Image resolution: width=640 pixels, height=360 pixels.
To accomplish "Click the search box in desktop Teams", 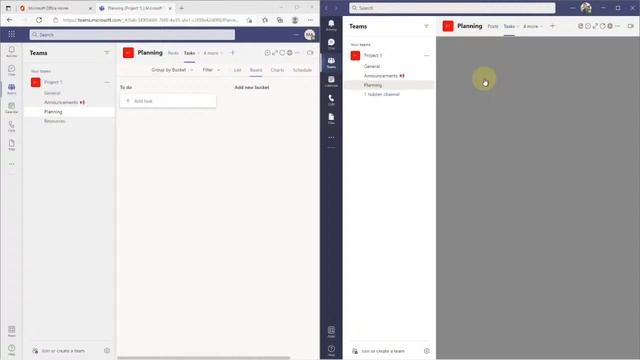I will click(x=452, y=8).
